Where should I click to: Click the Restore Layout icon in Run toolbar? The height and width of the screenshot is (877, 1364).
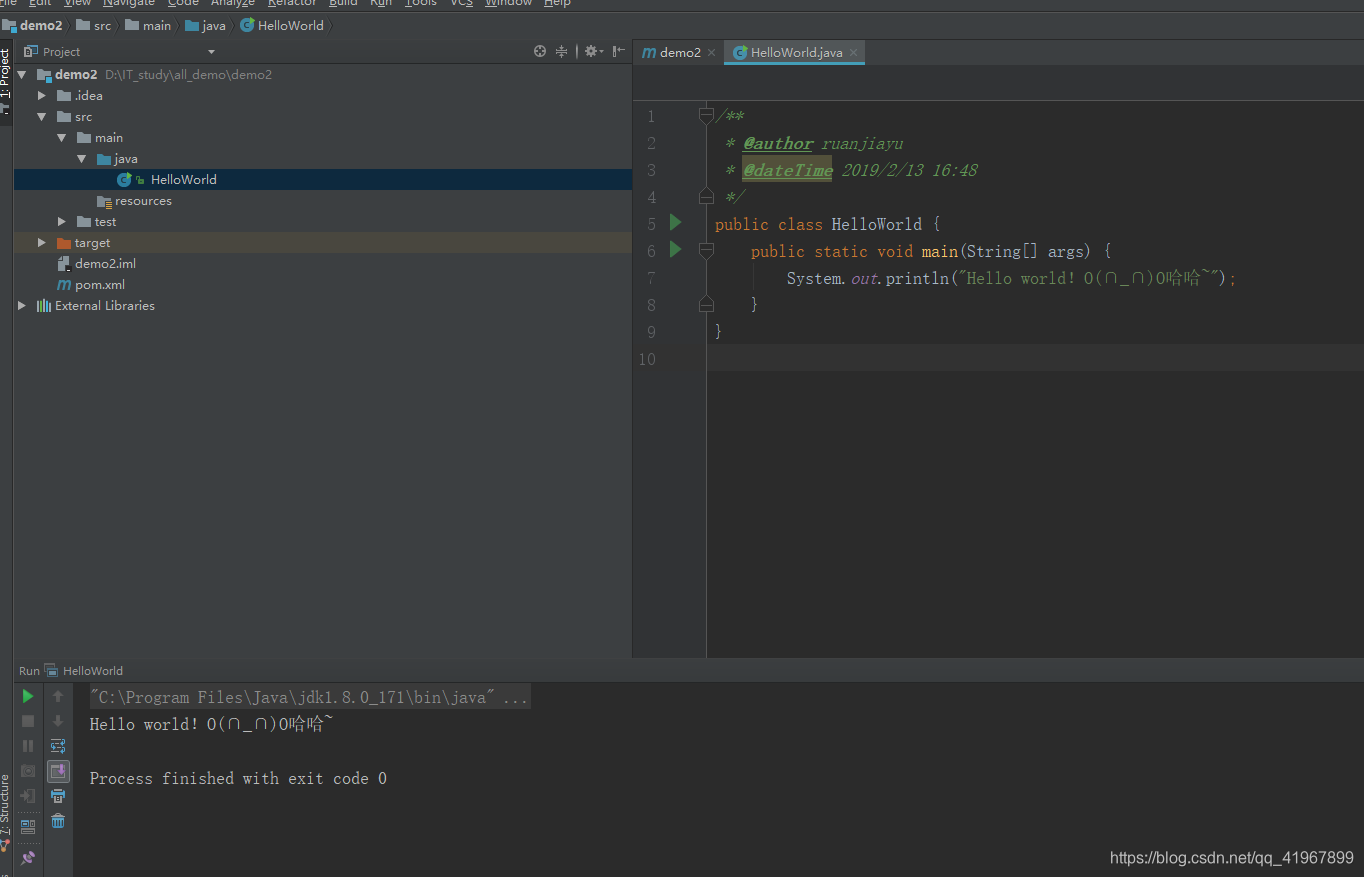pyautogui.click(x=28, y=826)
